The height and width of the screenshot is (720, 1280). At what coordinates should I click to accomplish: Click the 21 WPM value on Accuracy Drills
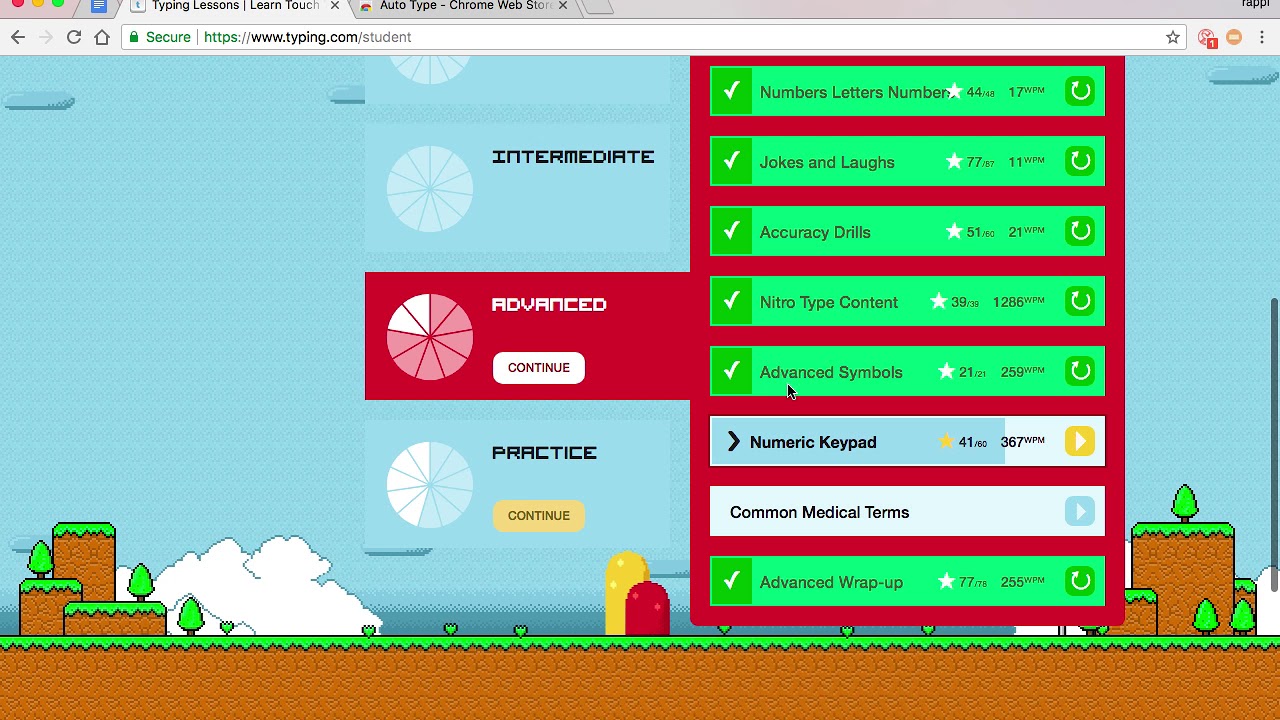(x=1026, y=231)
